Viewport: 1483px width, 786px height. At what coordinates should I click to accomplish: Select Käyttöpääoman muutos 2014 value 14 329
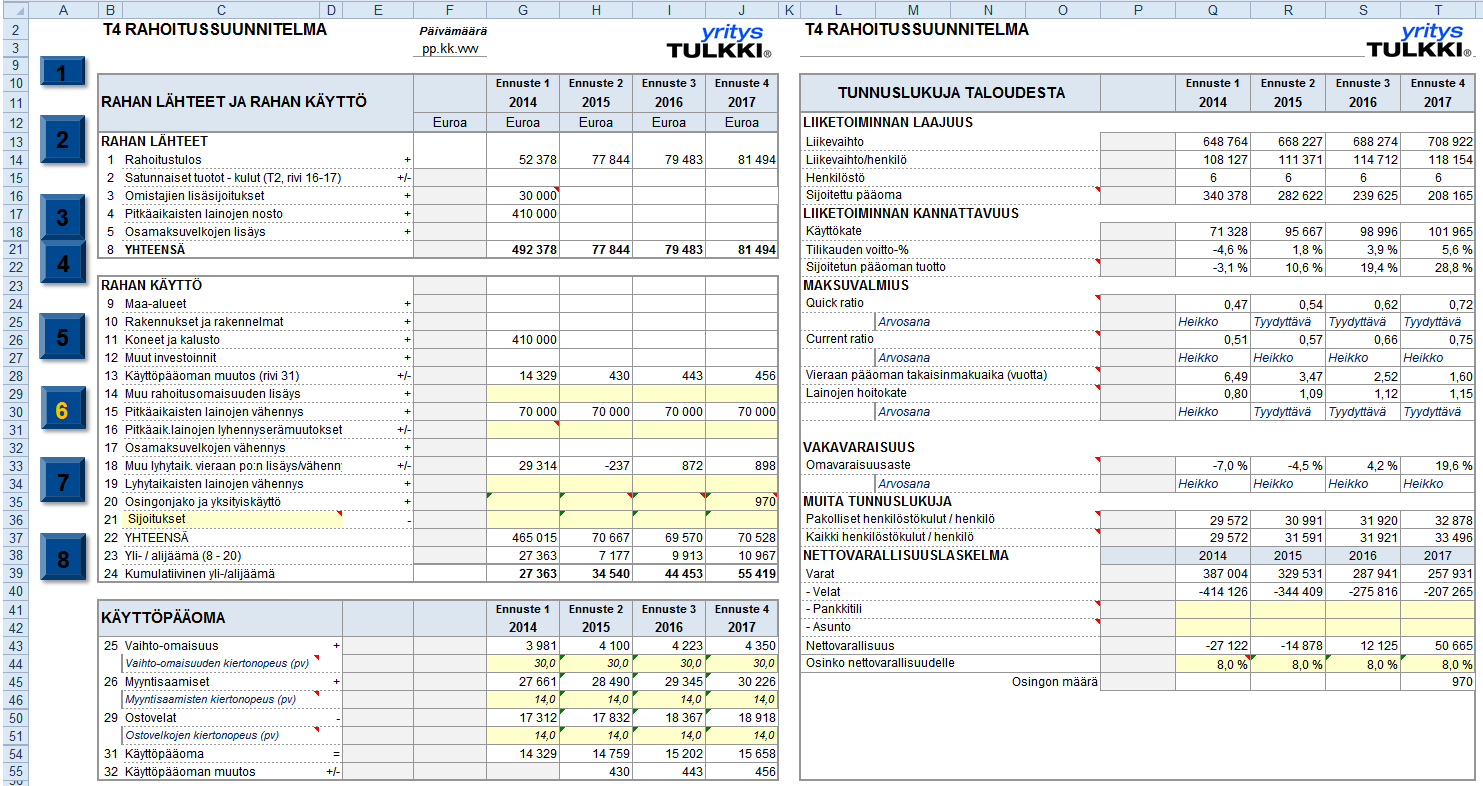523,375
